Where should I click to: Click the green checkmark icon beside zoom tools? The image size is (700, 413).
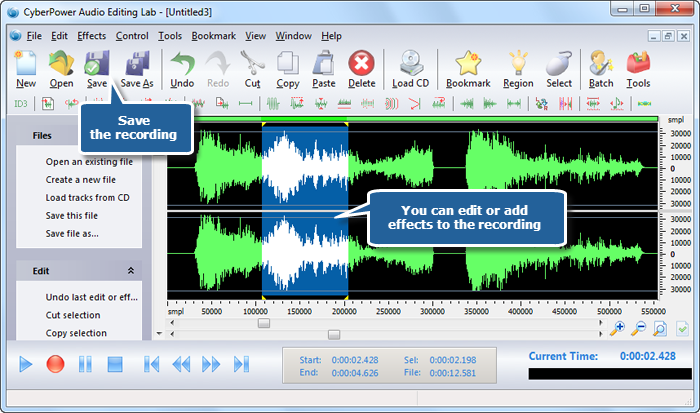tap(682, 329)
